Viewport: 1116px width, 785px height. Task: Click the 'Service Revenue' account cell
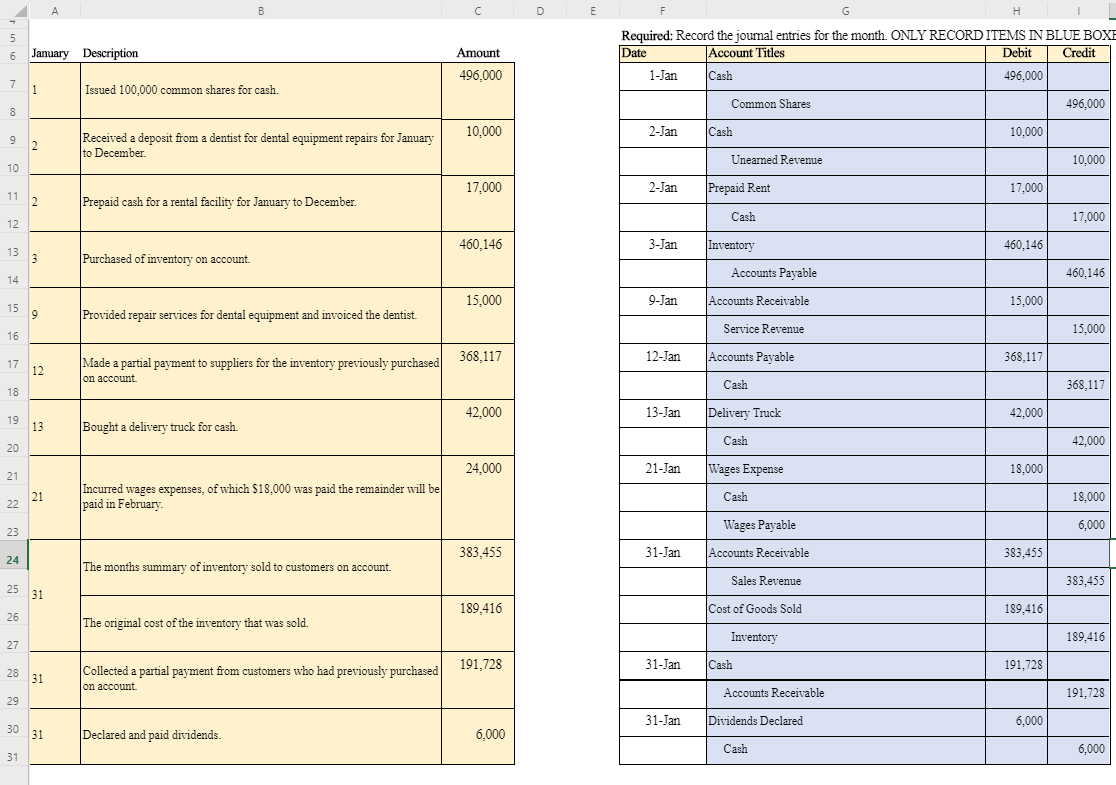click(846, 330)
